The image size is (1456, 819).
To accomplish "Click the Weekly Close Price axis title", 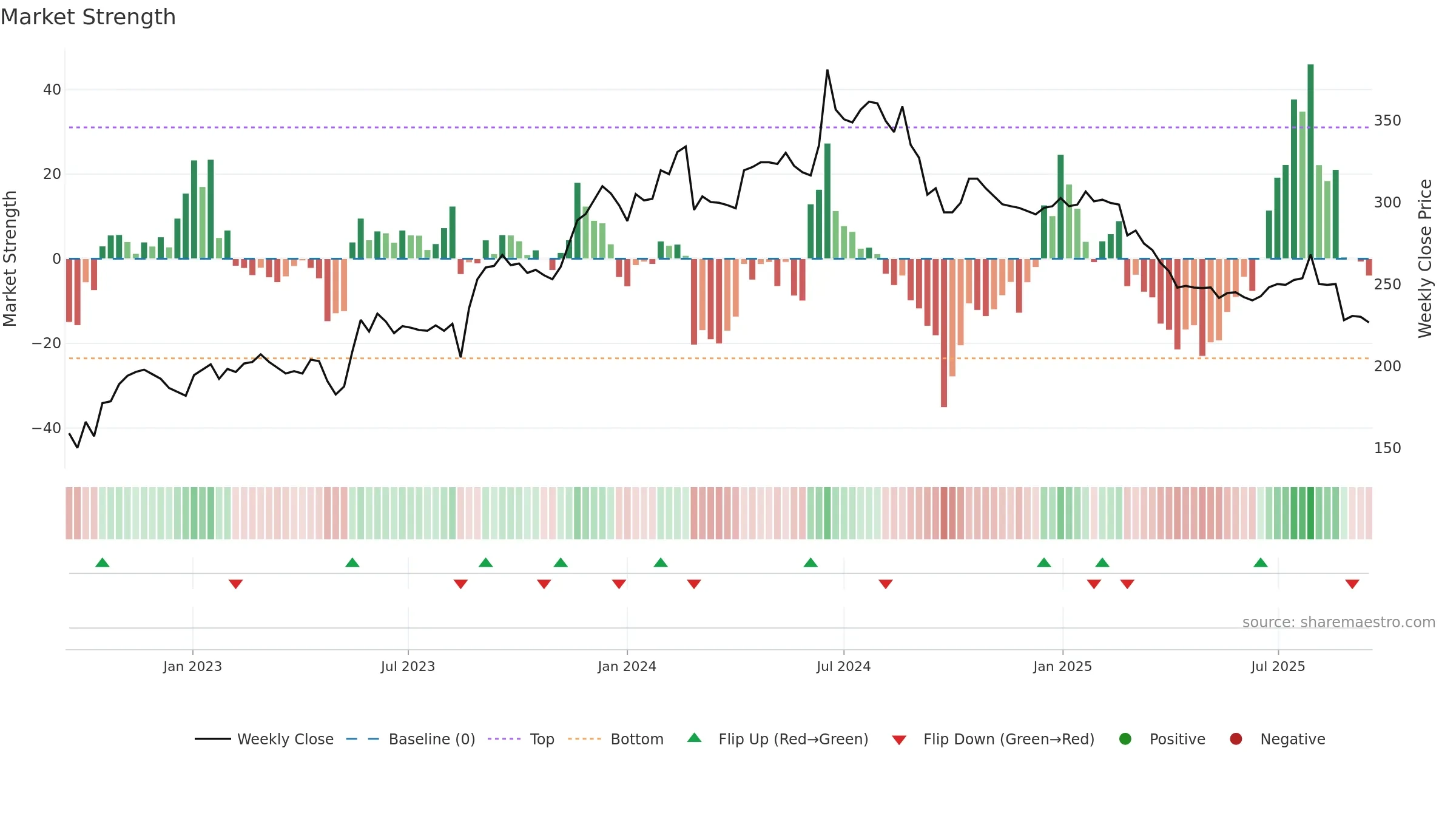I will pyautogui.click(x=1425, y=258).
